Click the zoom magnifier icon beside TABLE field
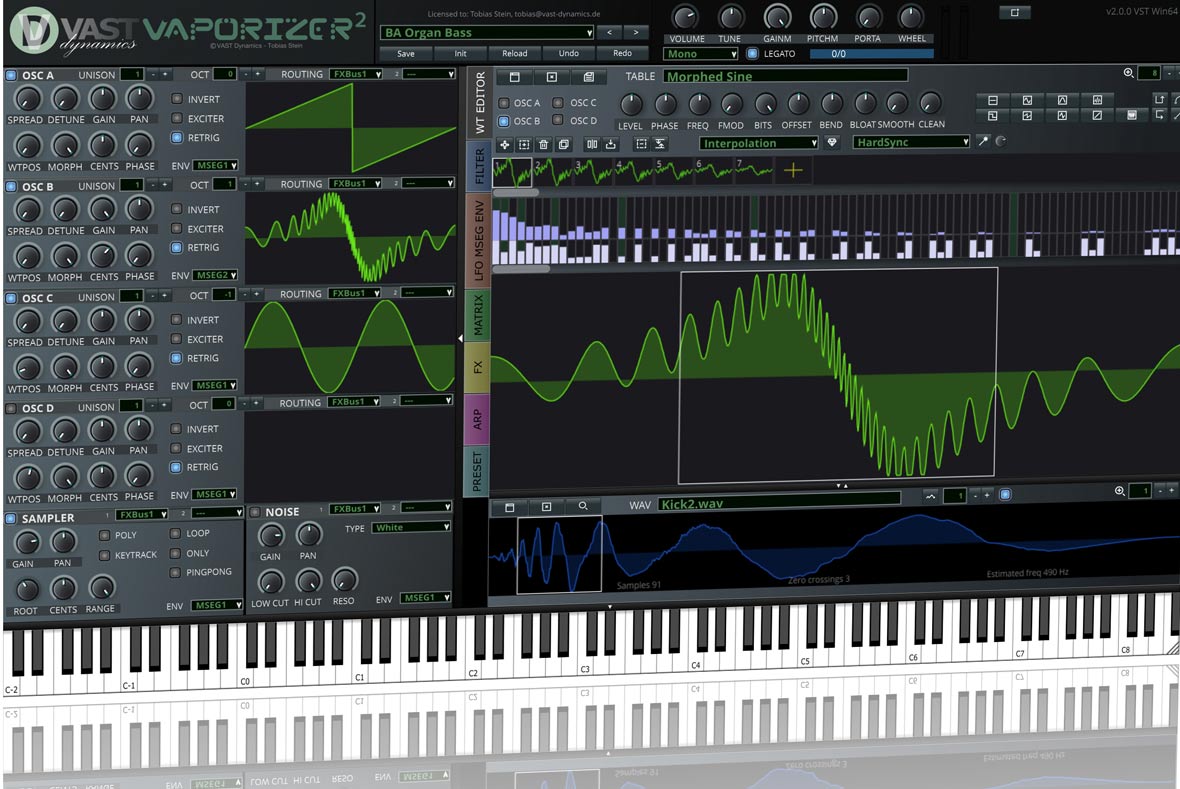Image resolution: width=1180 pixels, height=789 pixels. pyautogui.click(x=1129, y=73)
